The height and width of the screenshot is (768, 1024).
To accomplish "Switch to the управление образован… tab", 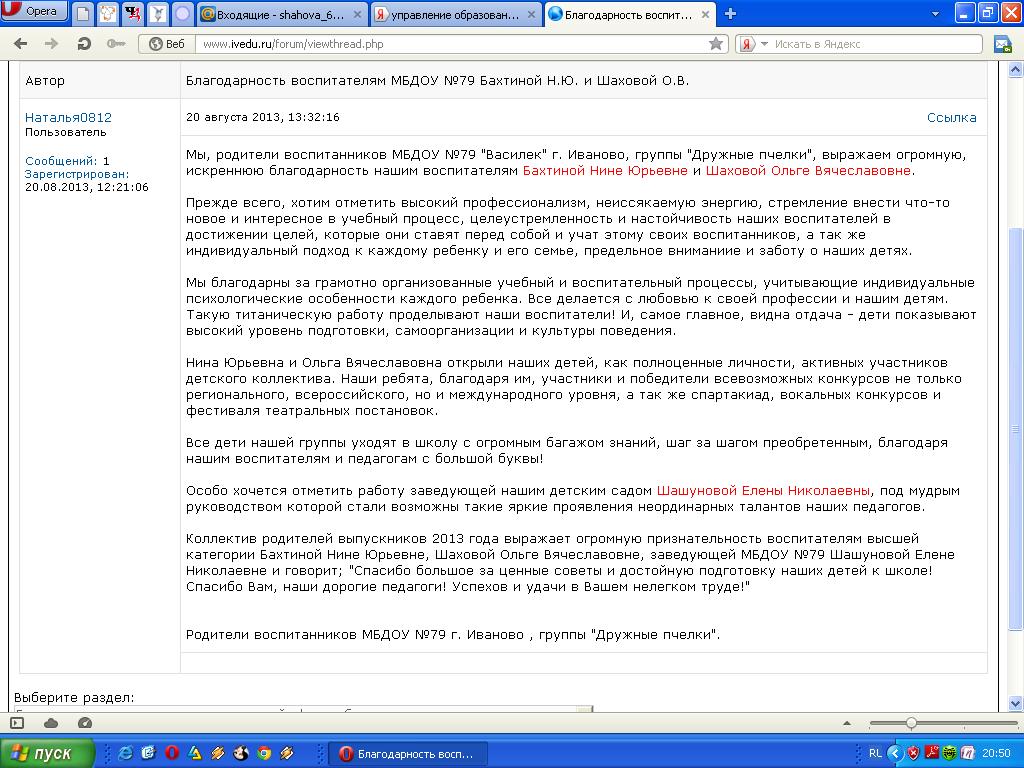I will point(456,14).
